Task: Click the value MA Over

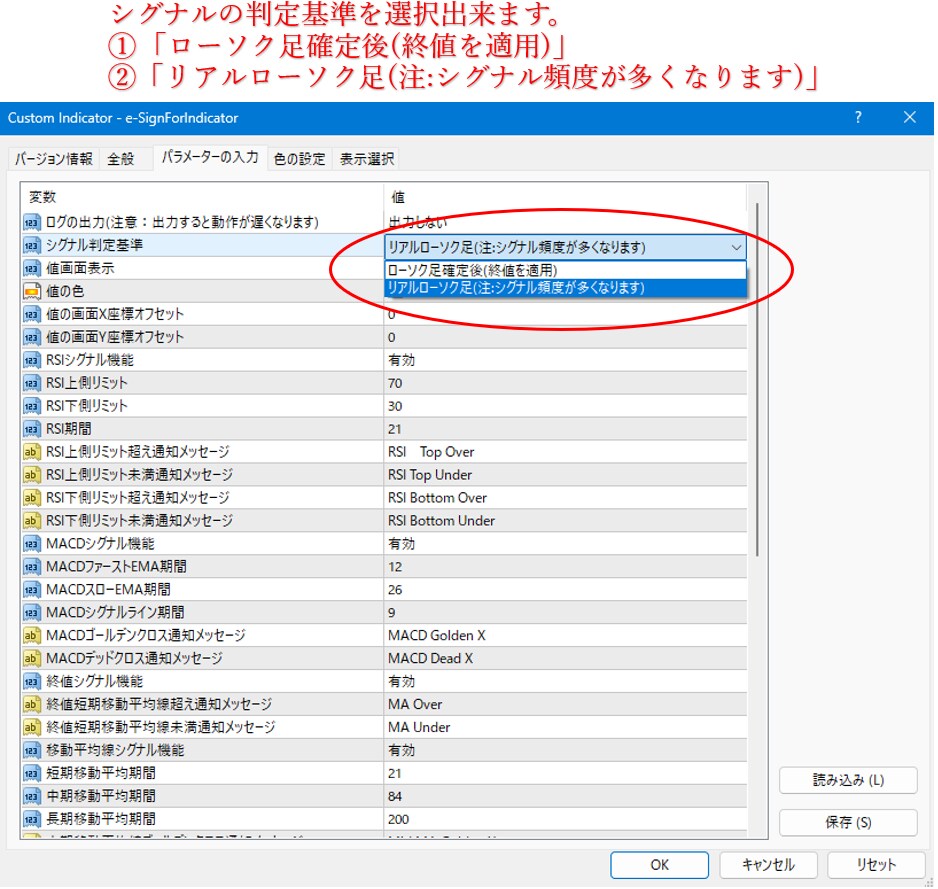Action: click(x=415, y=704)
